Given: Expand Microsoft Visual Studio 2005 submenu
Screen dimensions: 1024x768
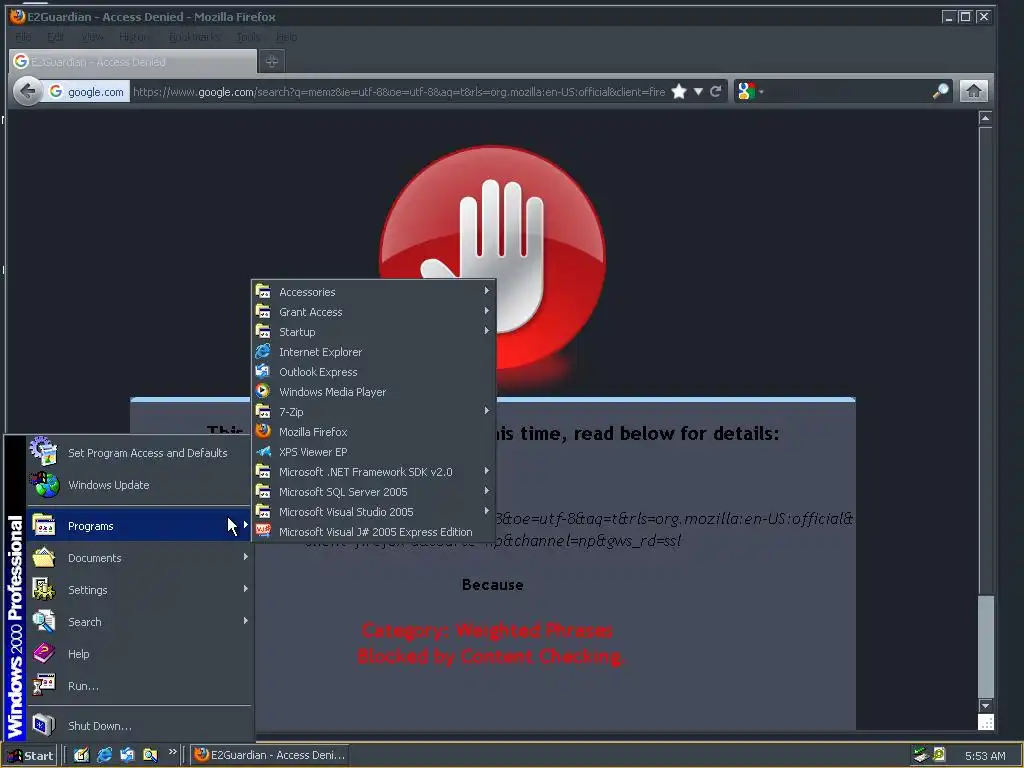Looking at the screenshot, I should click(374, 512).
